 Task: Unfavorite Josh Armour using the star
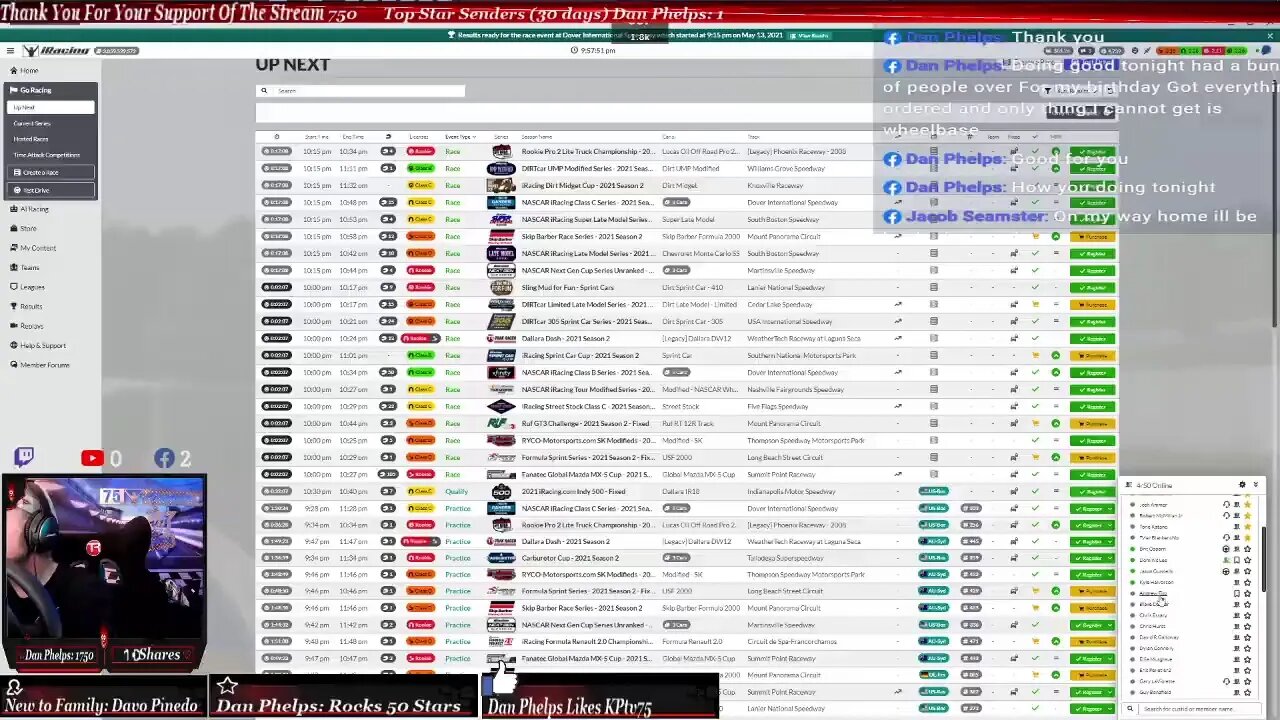click(1247, 505)
